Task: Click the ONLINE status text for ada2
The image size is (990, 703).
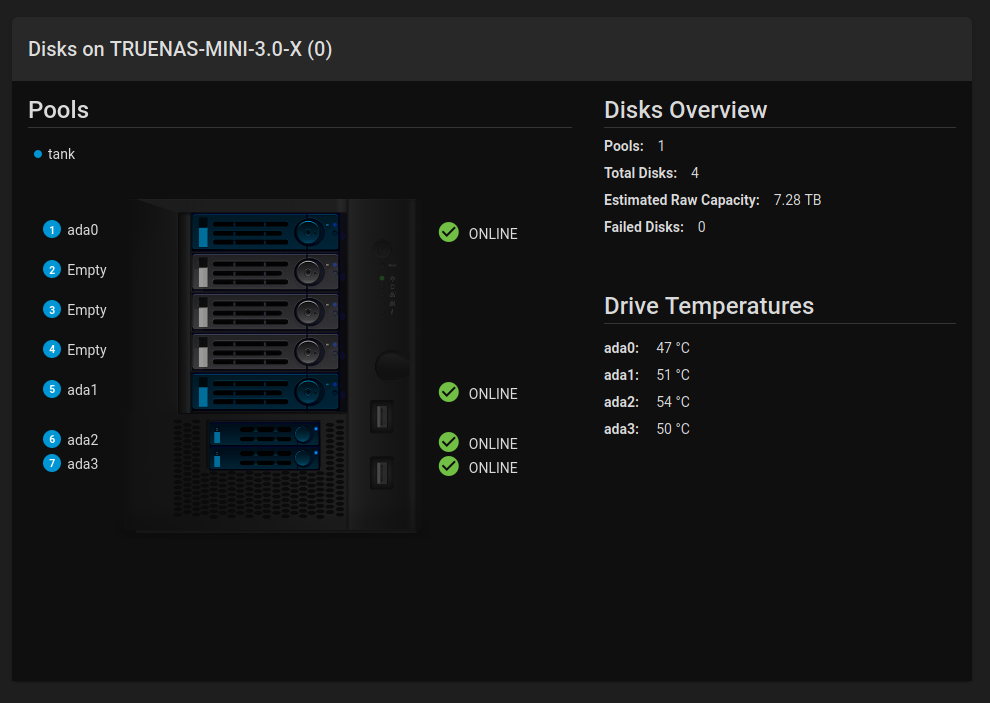Action: (493, 443)
